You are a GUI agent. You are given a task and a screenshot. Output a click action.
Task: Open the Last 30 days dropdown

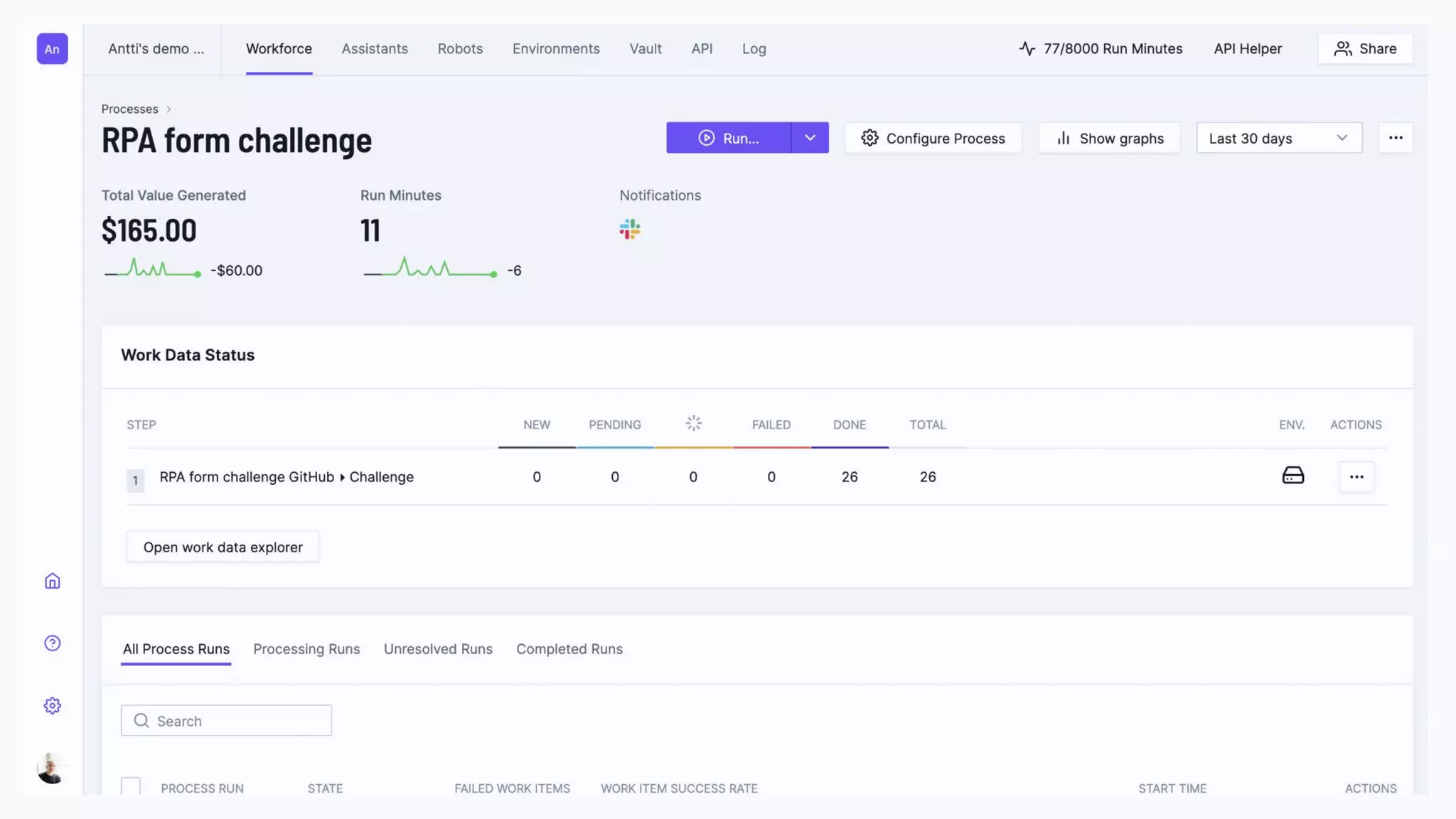(1278, 138)
